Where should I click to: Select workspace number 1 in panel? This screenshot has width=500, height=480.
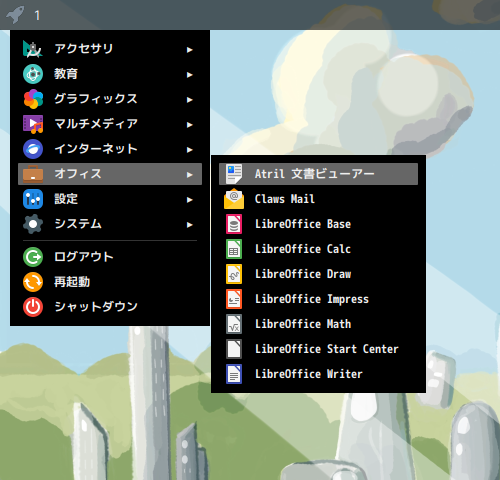(37, 15)
